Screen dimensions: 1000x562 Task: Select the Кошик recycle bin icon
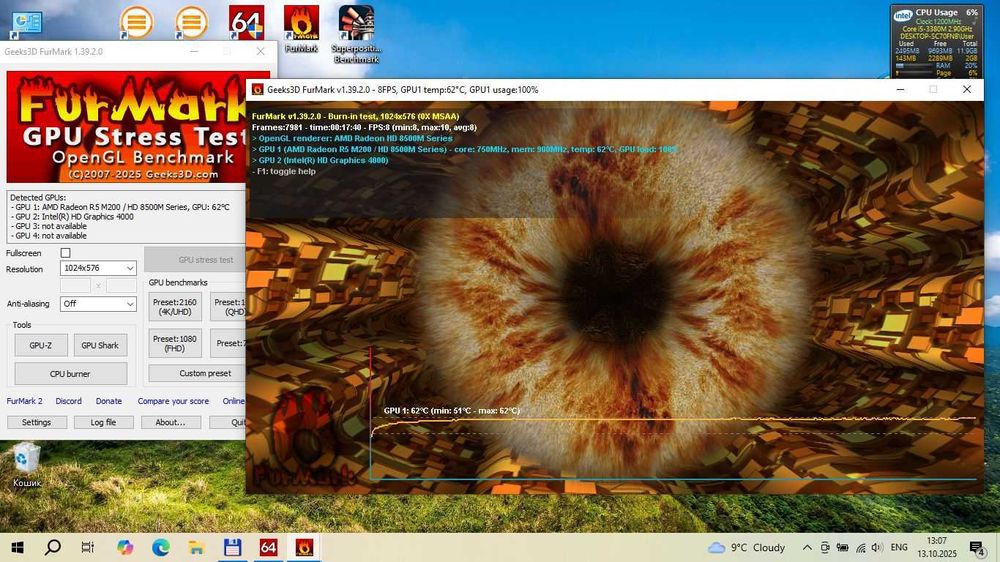[27, 465]
